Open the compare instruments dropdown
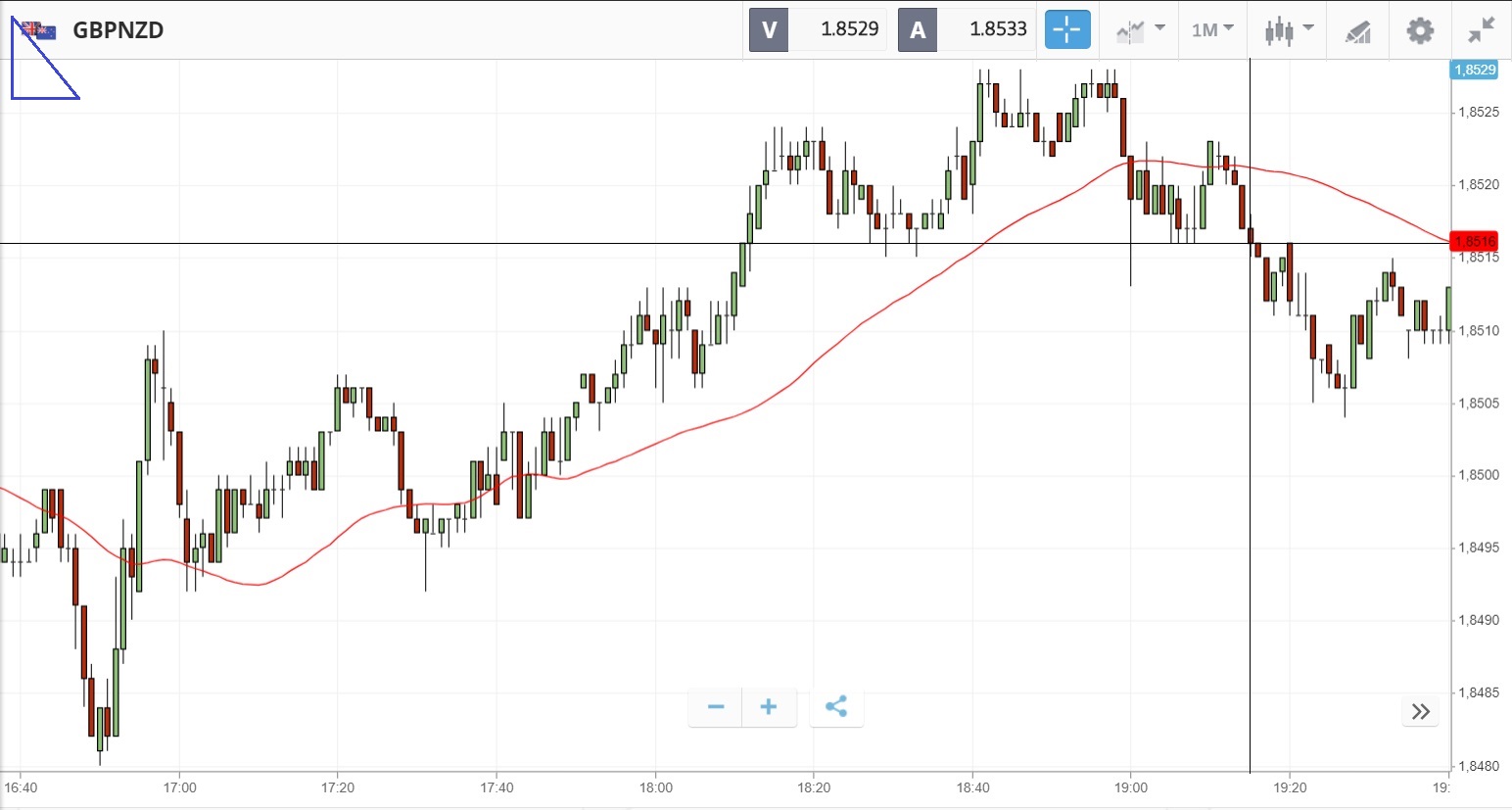Screen dimensions: 1512x810 [x=1140, y=29]
